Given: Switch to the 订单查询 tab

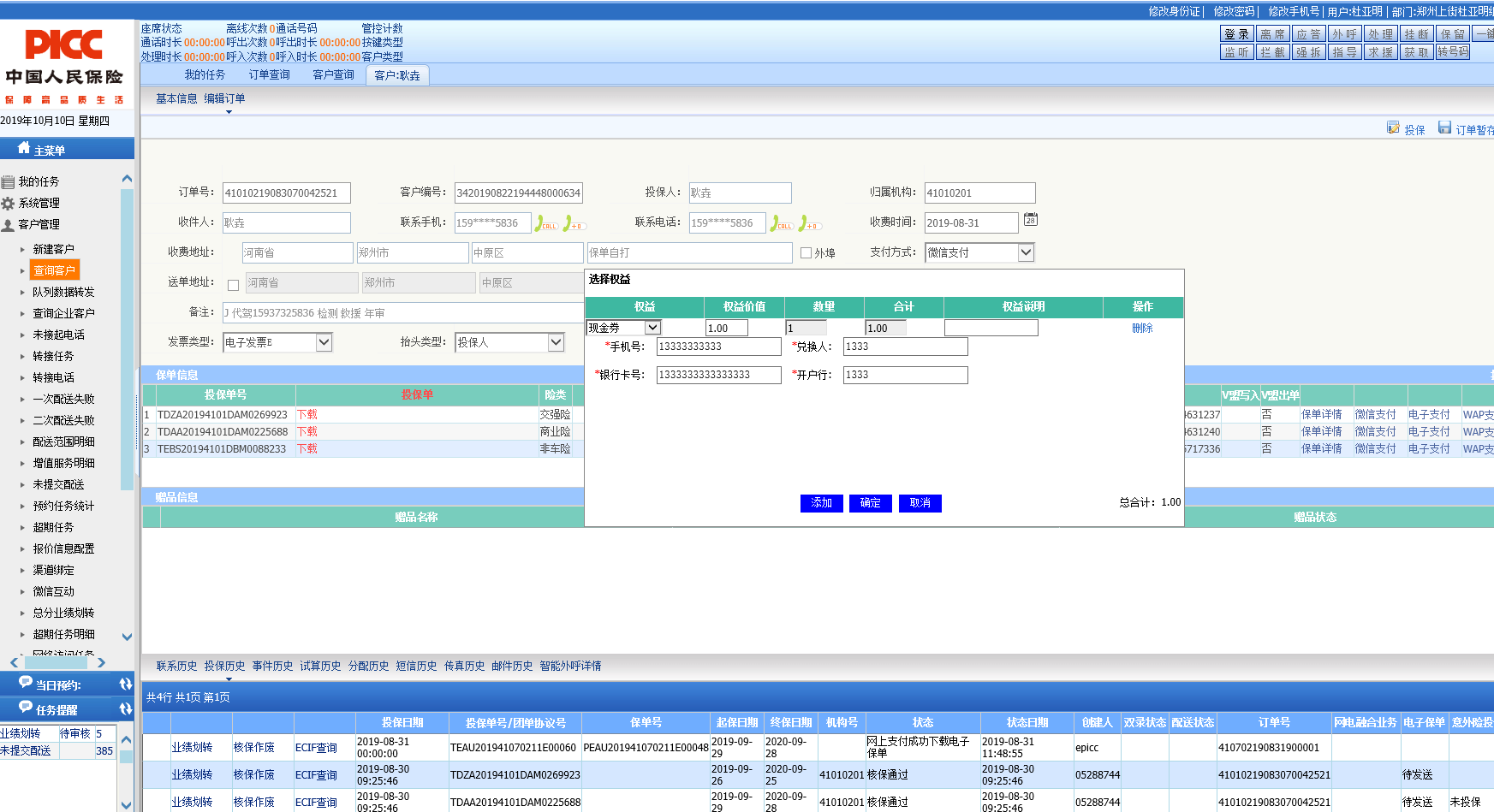Looking at the screenshot, I should pos(269,75).
